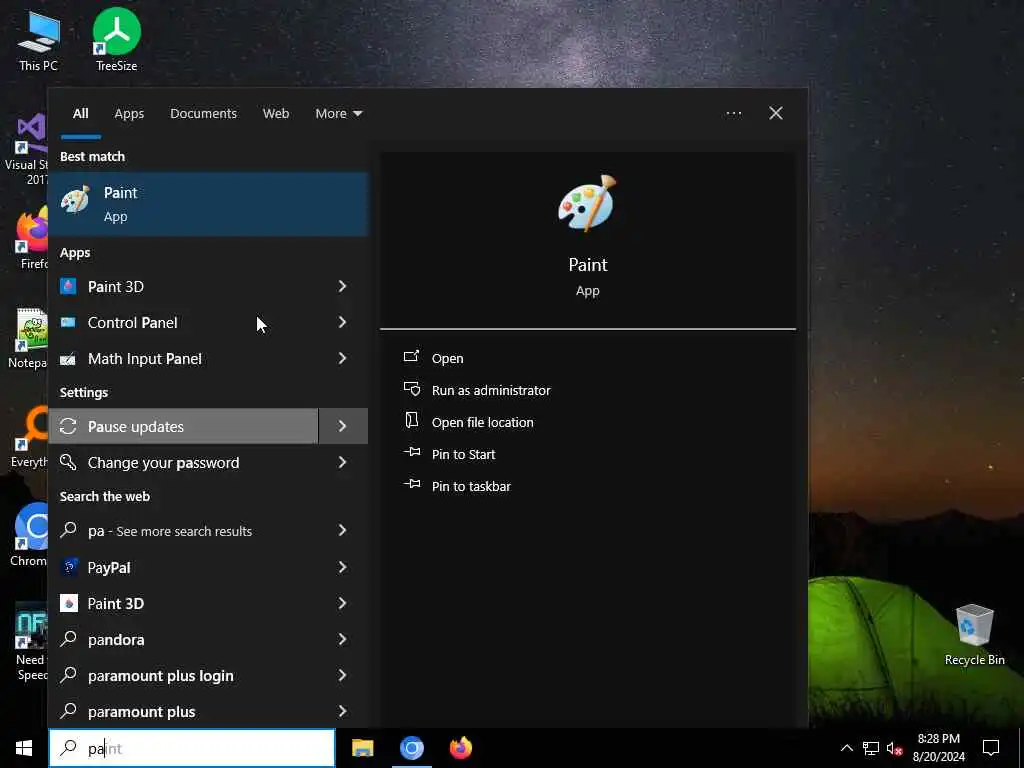The width and height of the screenshot is (1024, 768).
Task: Click the Pin to taskbar pin icon
Action: click(412, 484)
